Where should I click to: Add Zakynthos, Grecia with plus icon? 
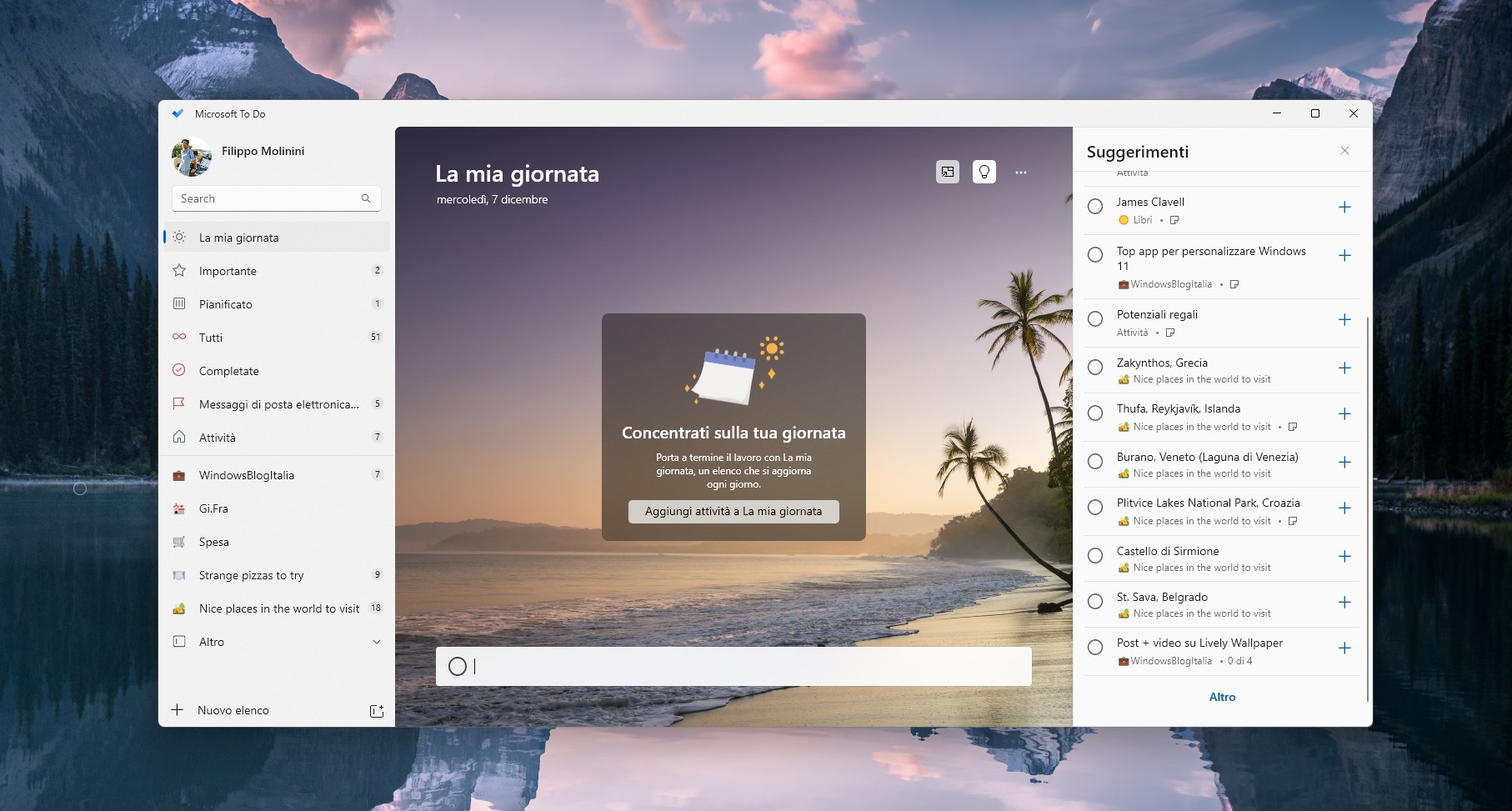1344,368
